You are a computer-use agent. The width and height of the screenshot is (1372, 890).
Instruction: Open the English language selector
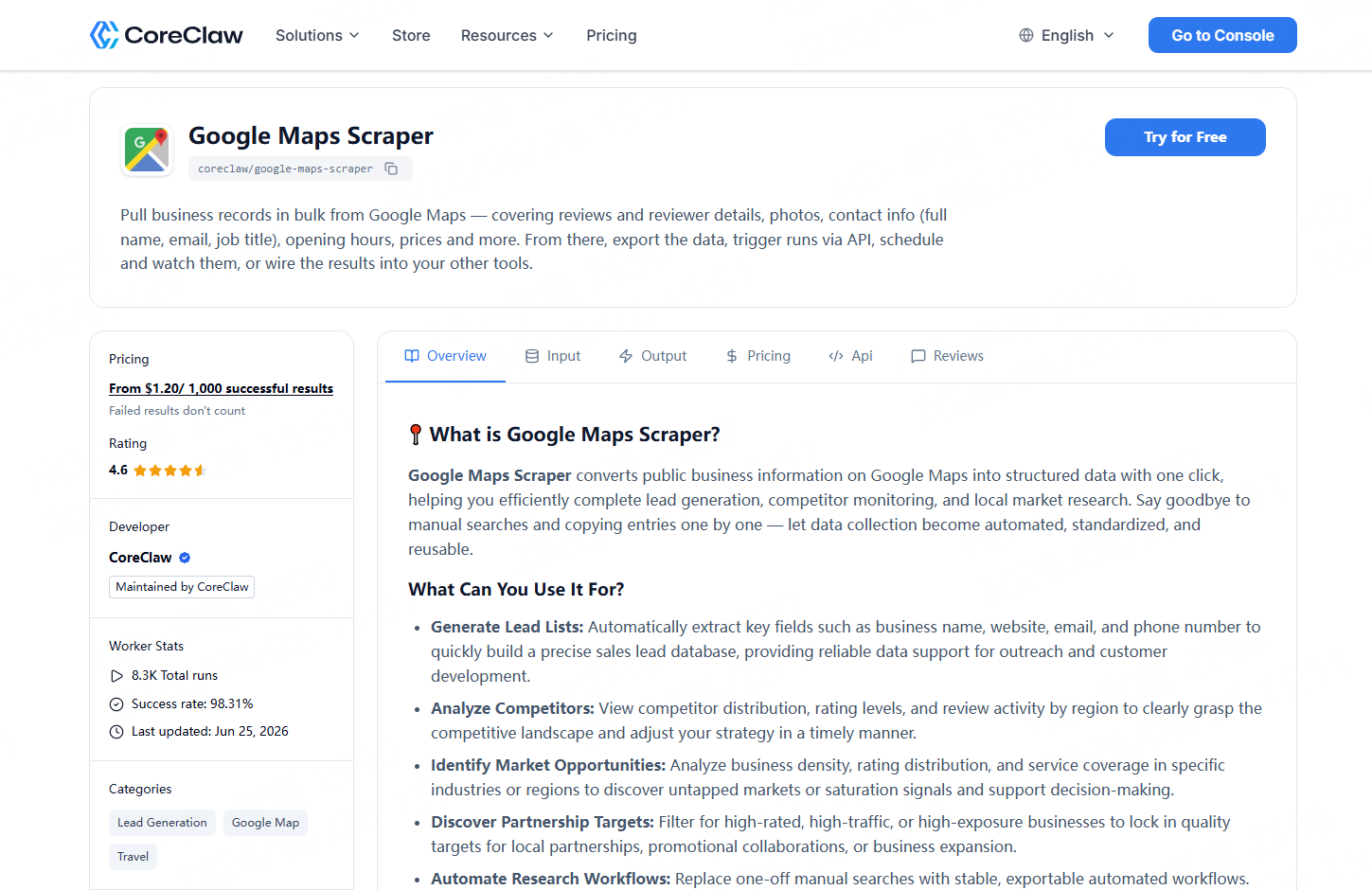click(1066, 35)
